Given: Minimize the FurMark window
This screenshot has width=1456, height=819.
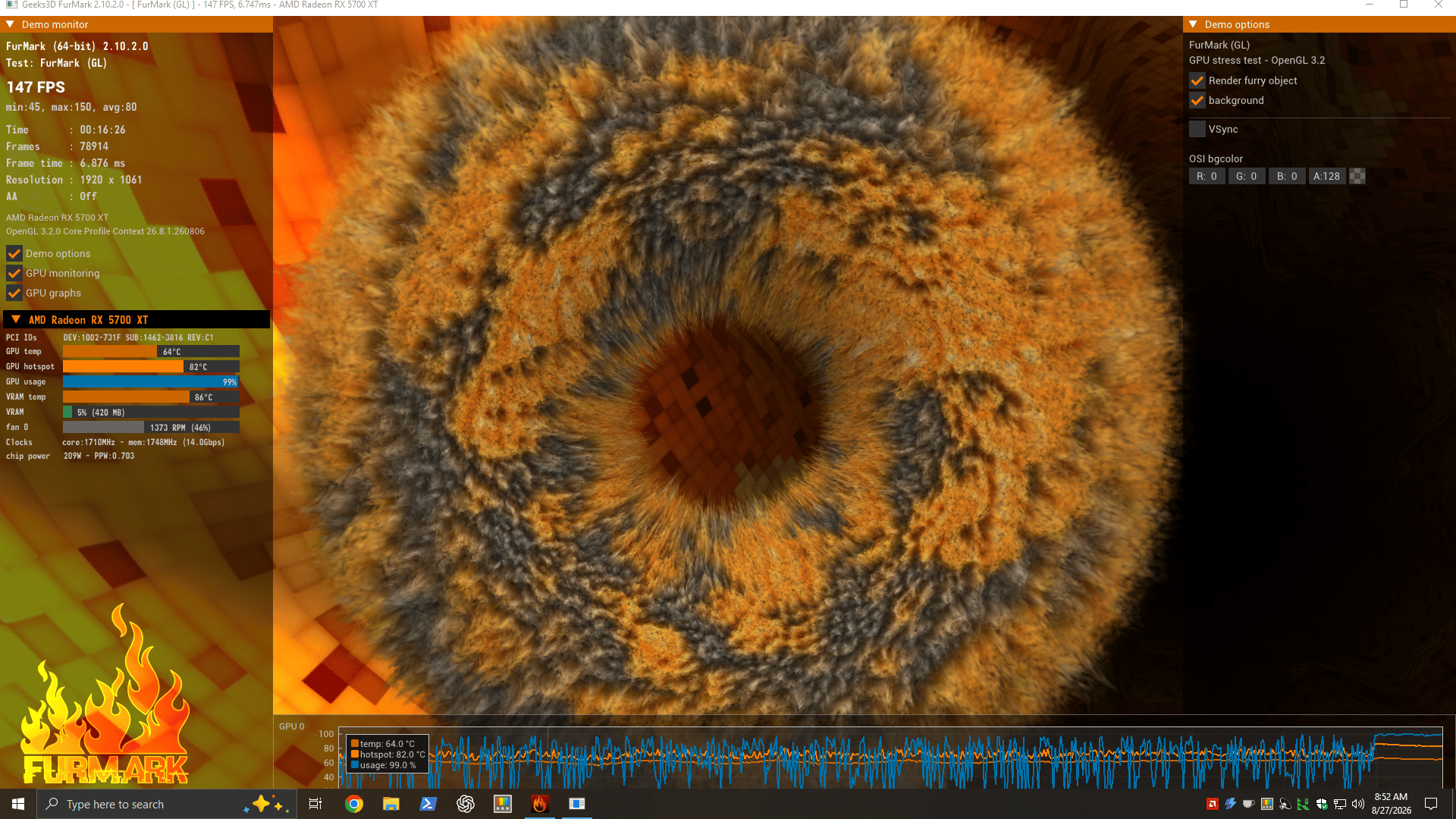Looking at the screenshot, I should (x=1370, y=5).
